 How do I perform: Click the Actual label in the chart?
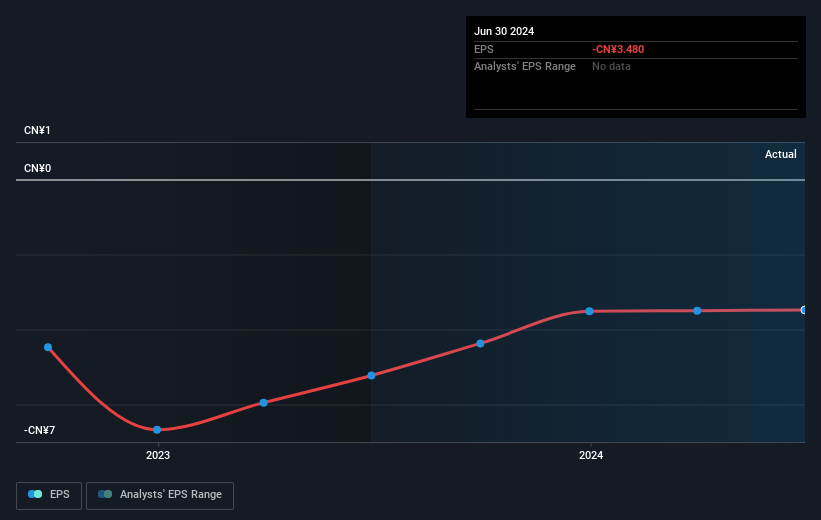(x=780, y=154)
